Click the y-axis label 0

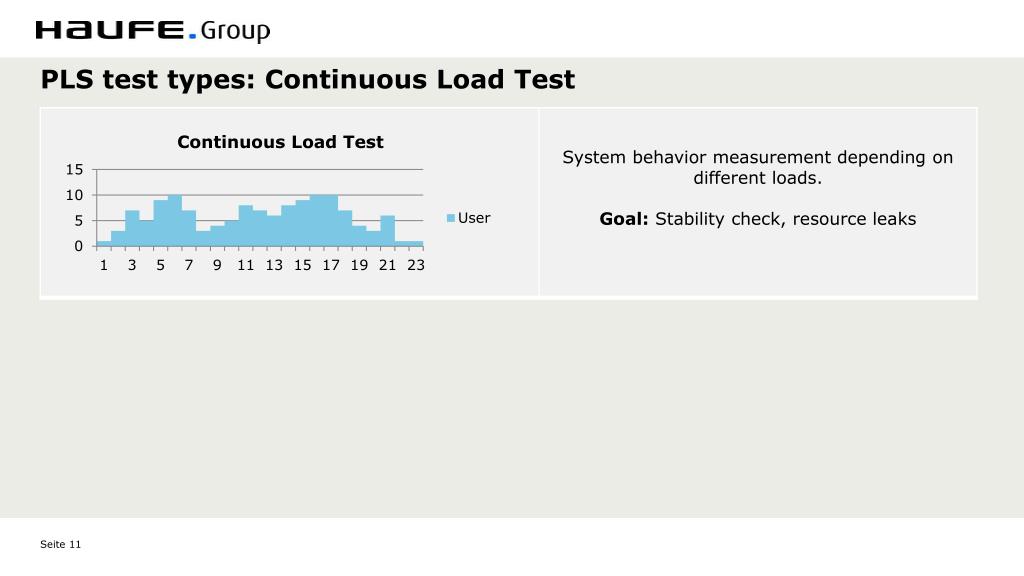[79, 246]
